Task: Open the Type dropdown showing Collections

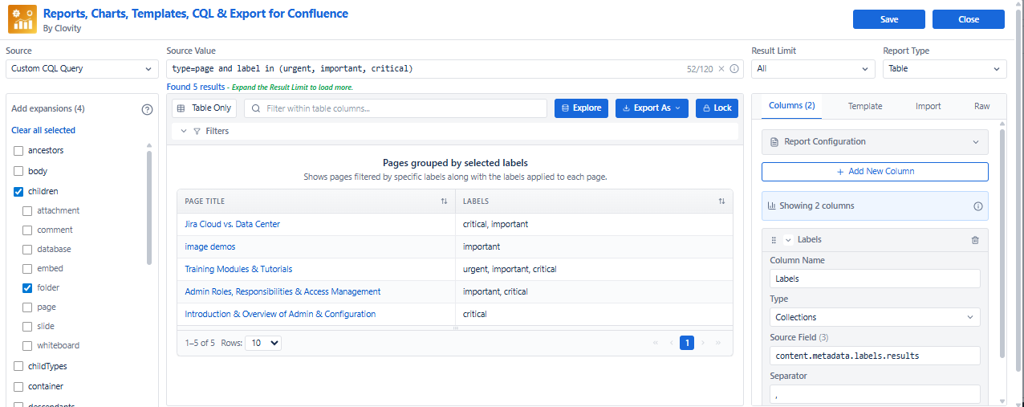Action: pyautogui.click(x=875, y=317)
